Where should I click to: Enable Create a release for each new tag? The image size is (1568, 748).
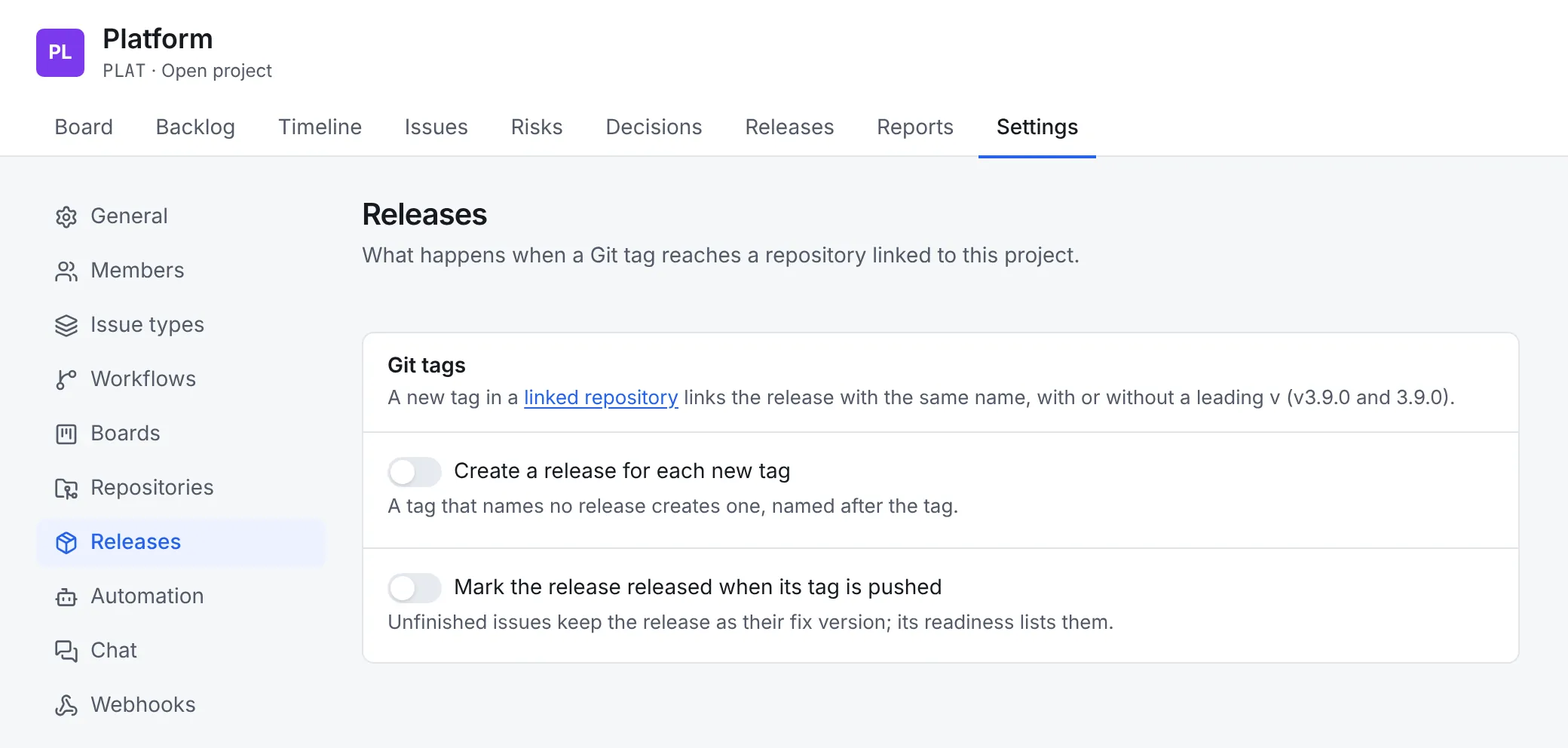(x=415, y=472)
